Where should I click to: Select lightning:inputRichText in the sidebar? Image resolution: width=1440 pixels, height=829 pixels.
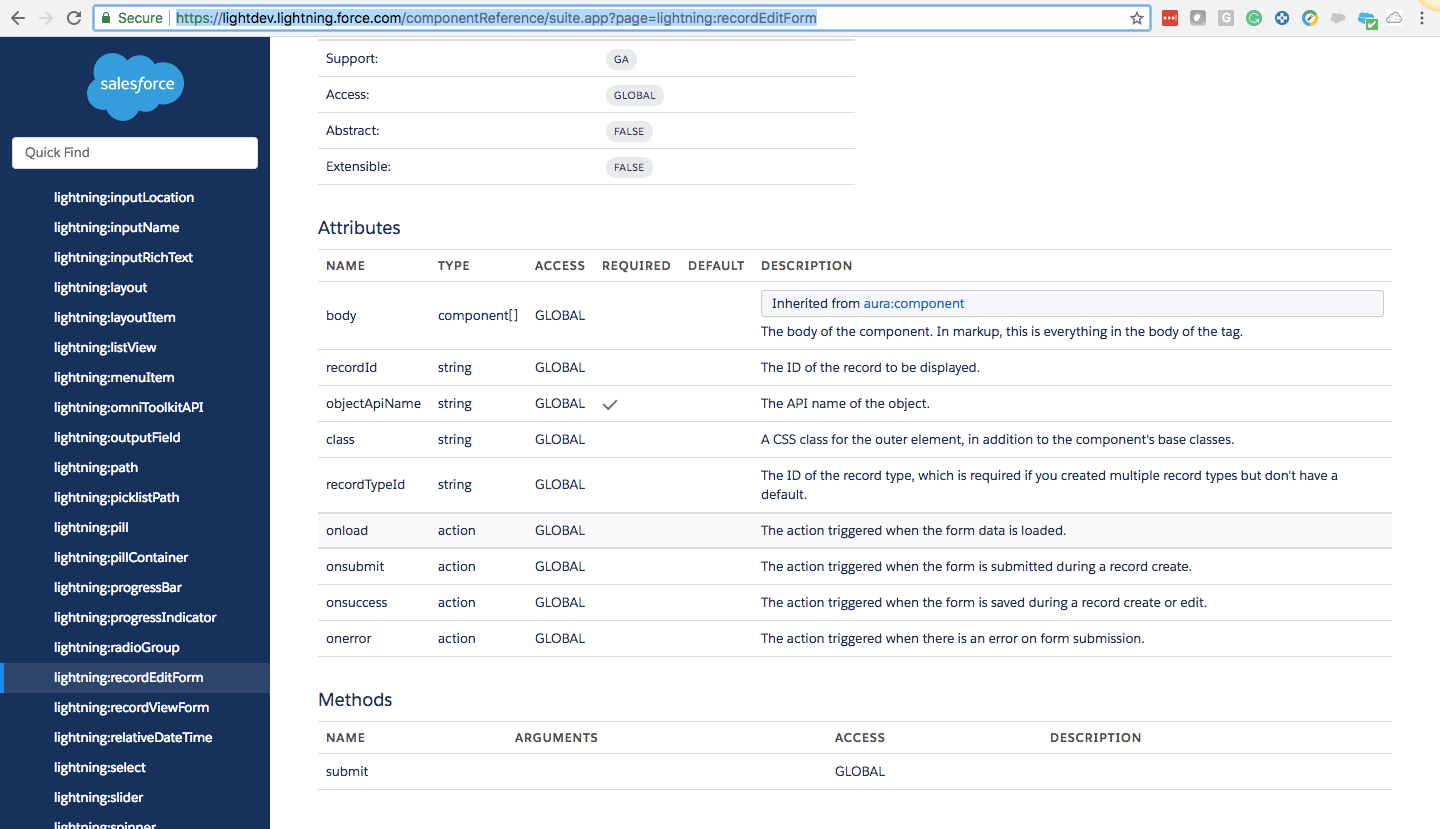[x=124, y=258]
